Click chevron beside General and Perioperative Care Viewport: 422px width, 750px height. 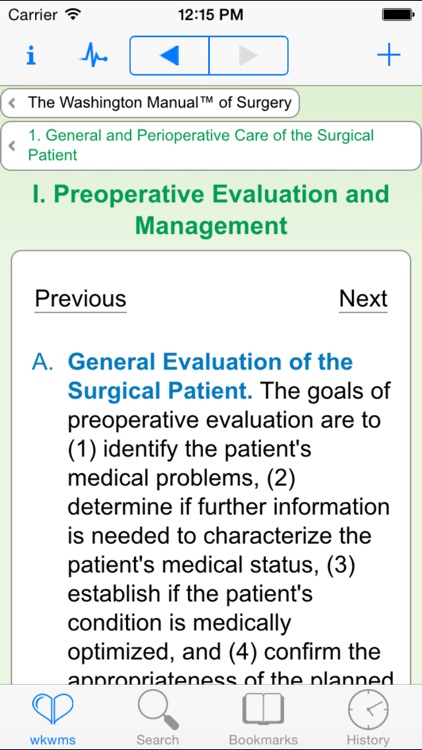12,145
